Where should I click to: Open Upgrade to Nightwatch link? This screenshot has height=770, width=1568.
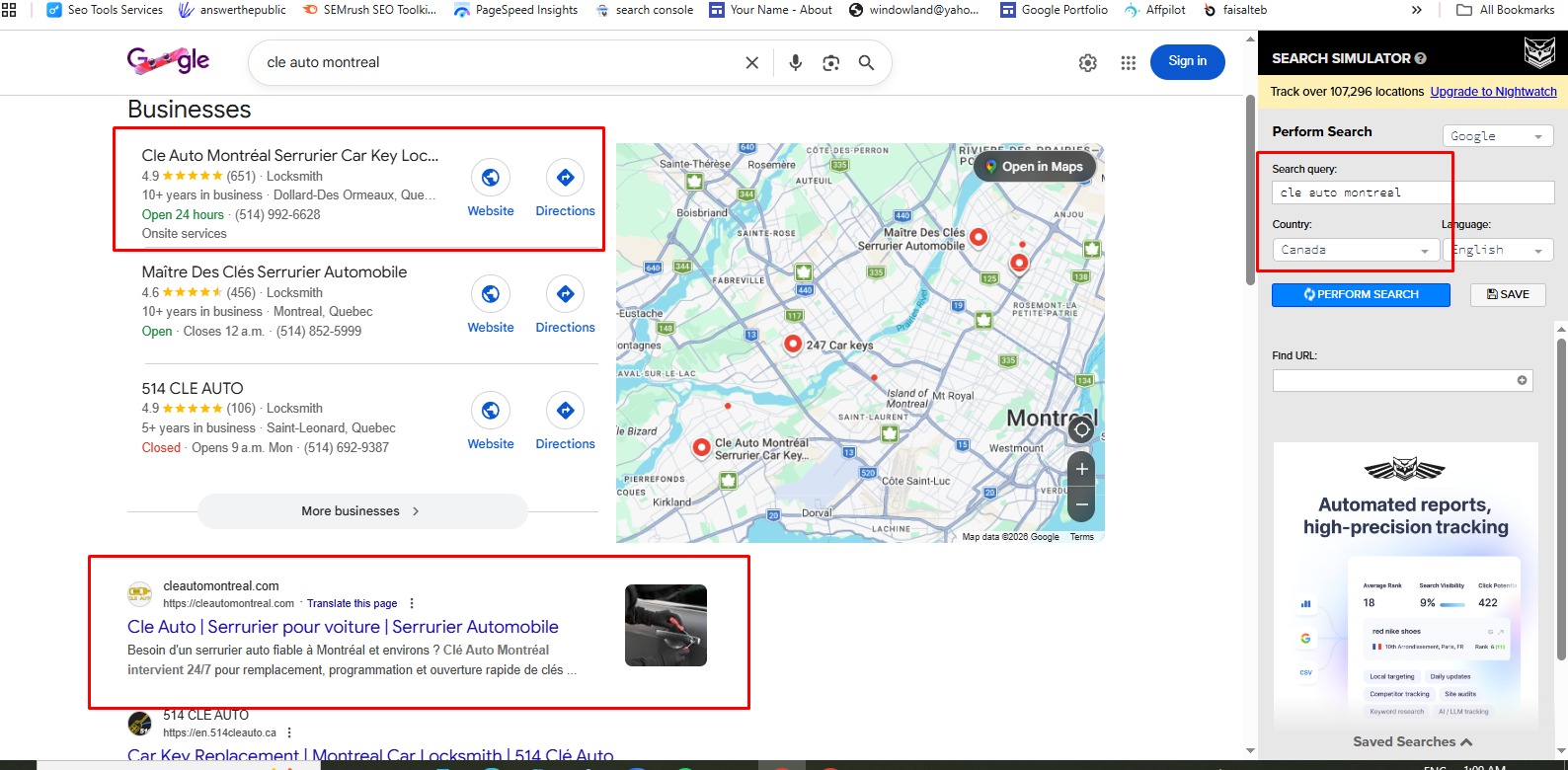1493,92
